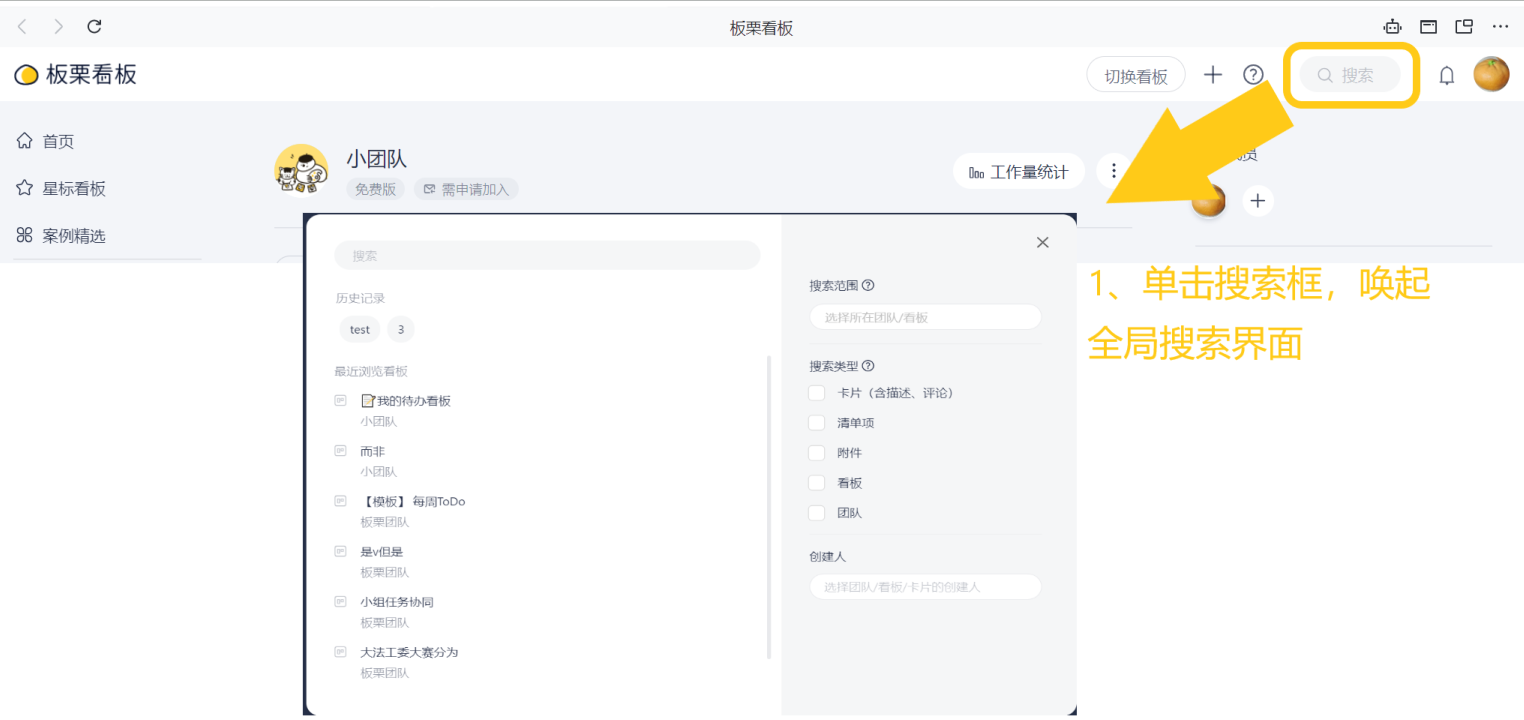Click the 切换看板 button
Image resolution: width=1524 pixels, height=720 pixels.
click(x=1135, y=76)
